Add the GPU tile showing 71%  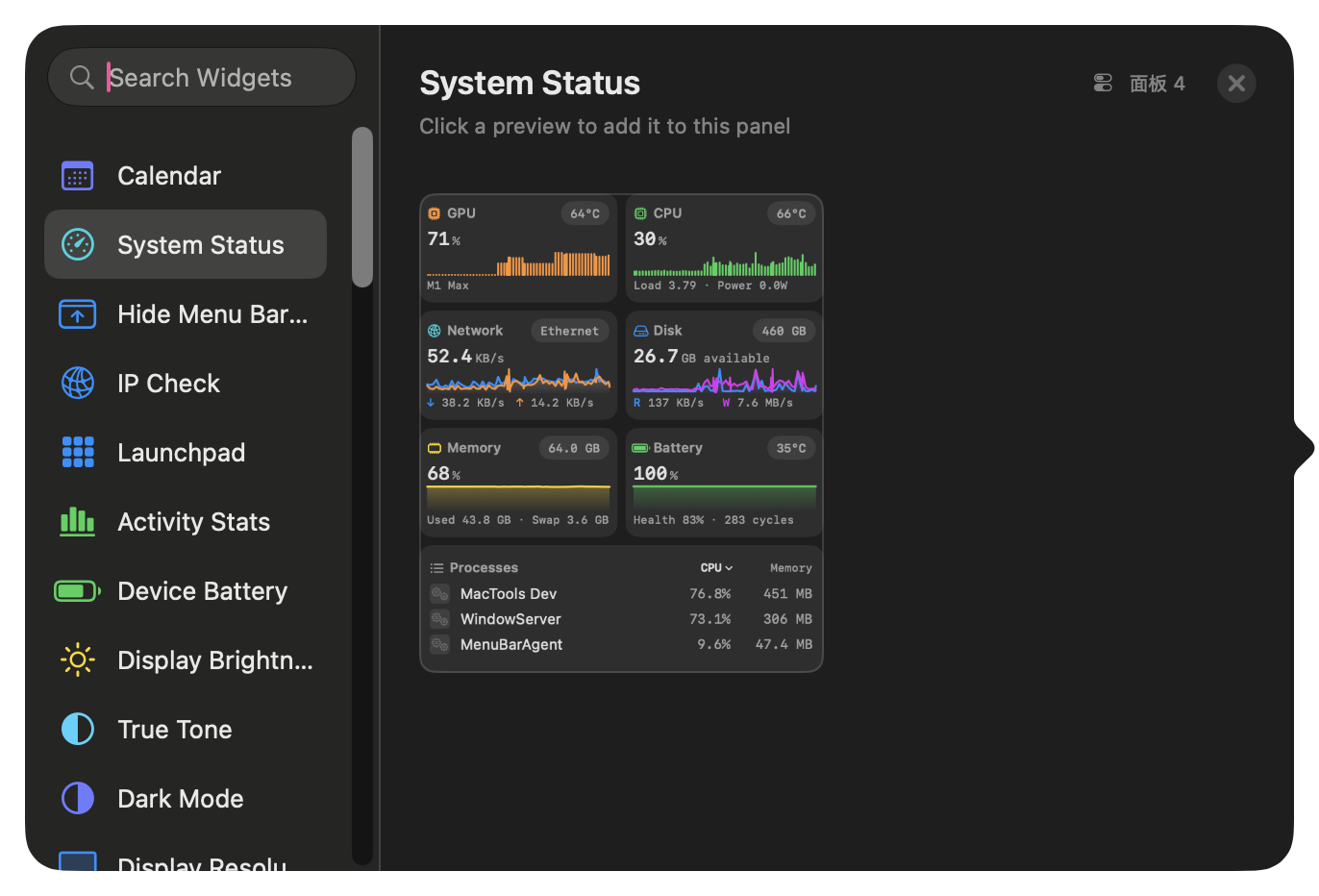click(x=518, y=249)
